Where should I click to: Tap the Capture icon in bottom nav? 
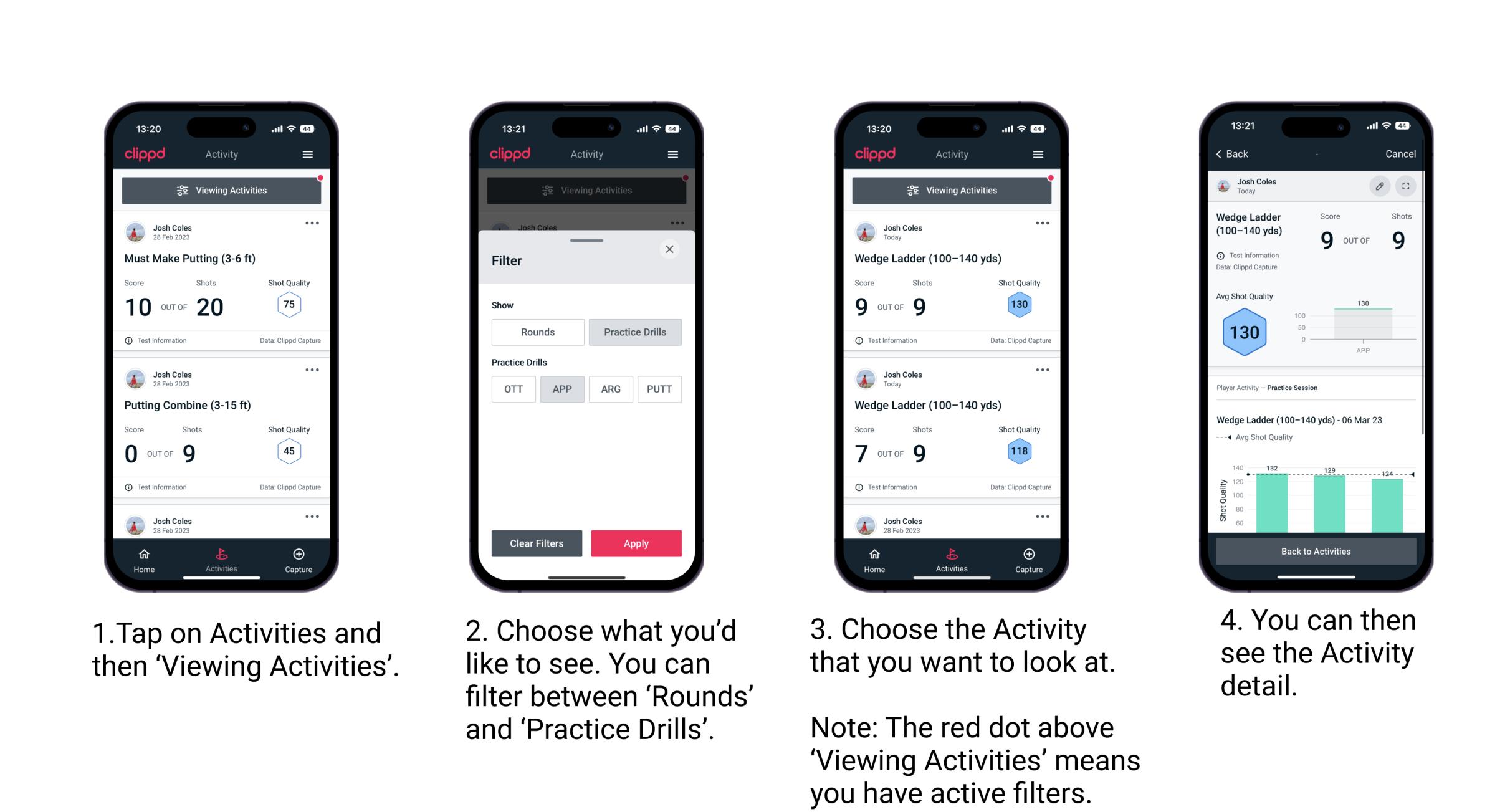coord(297,556)
